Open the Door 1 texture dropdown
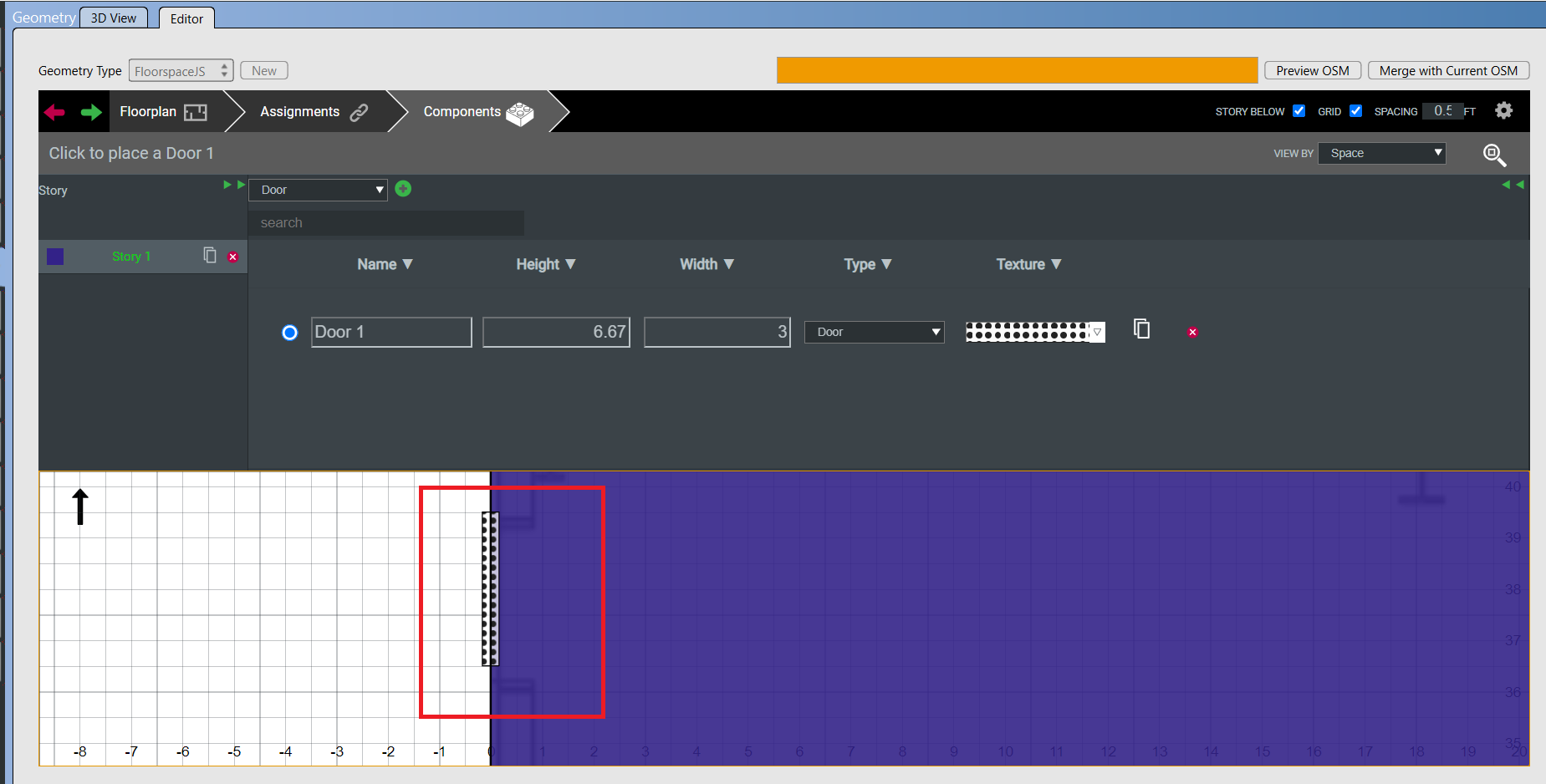1546x784 pixels. coord(1035,332)
